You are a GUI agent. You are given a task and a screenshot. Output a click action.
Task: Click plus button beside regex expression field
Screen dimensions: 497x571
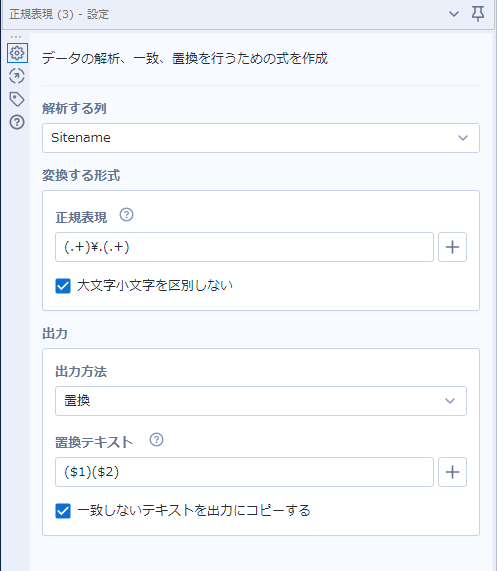pyautogui.click(x=452, y=247)
